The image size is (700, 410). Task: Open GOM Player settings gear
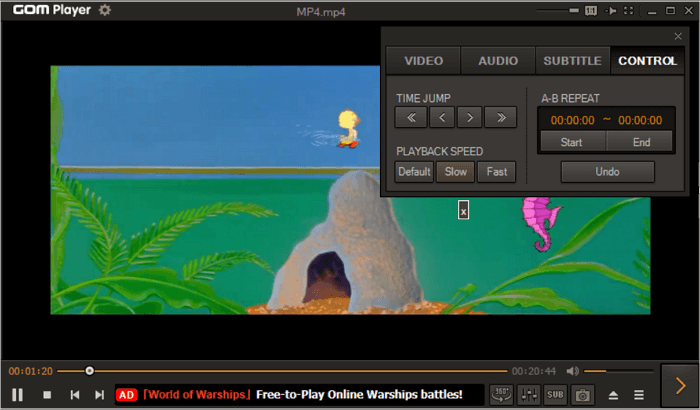105,10
